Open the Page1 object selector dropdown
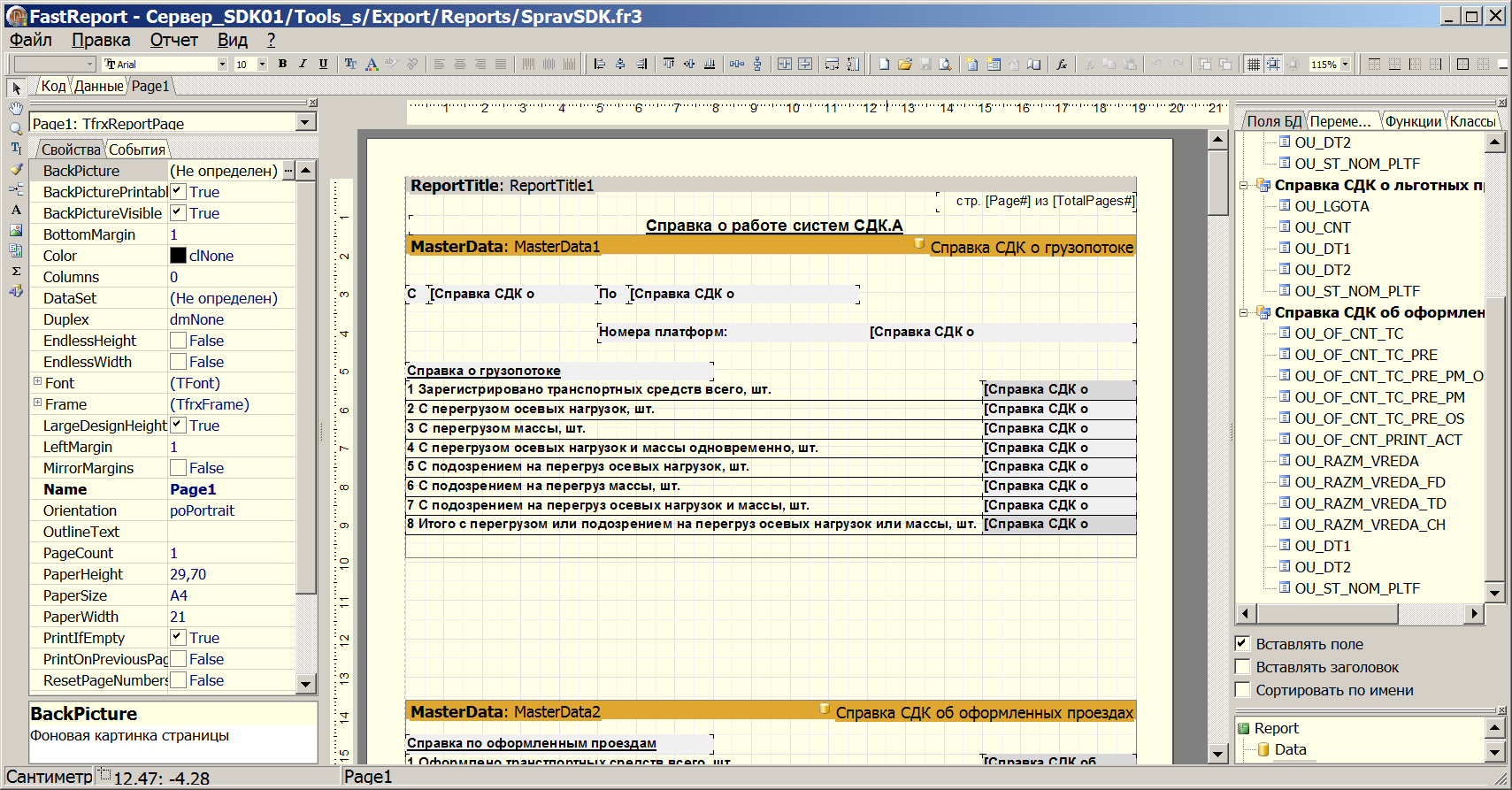Image resolution: width=1512 pixels, height=790 pixels. tap(305, 122)
